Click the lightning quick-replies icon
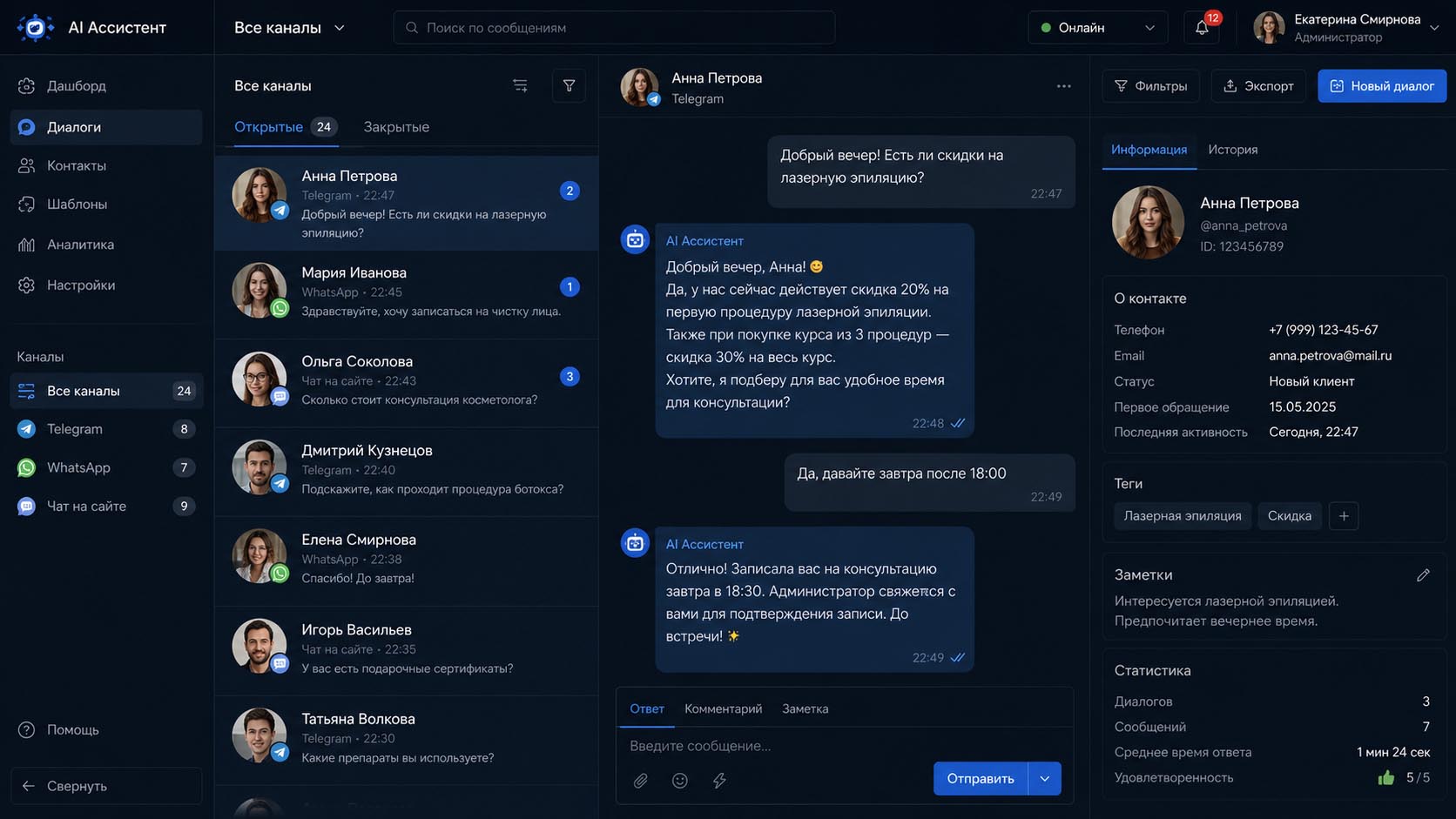1456x819 pixels. point(719,780)
